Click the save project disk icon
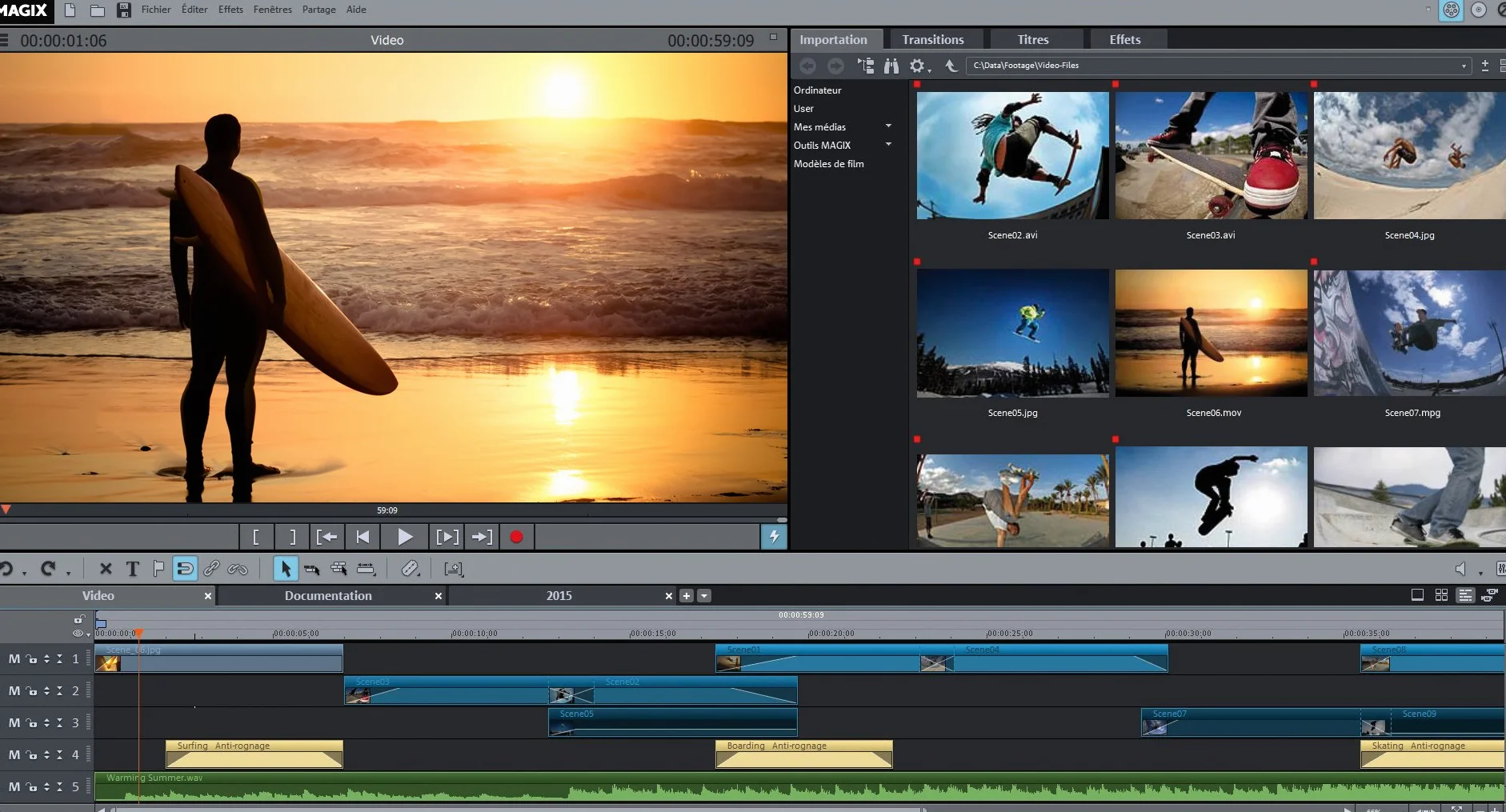The height and width of the screenshot is (812, 1506). 124,10
